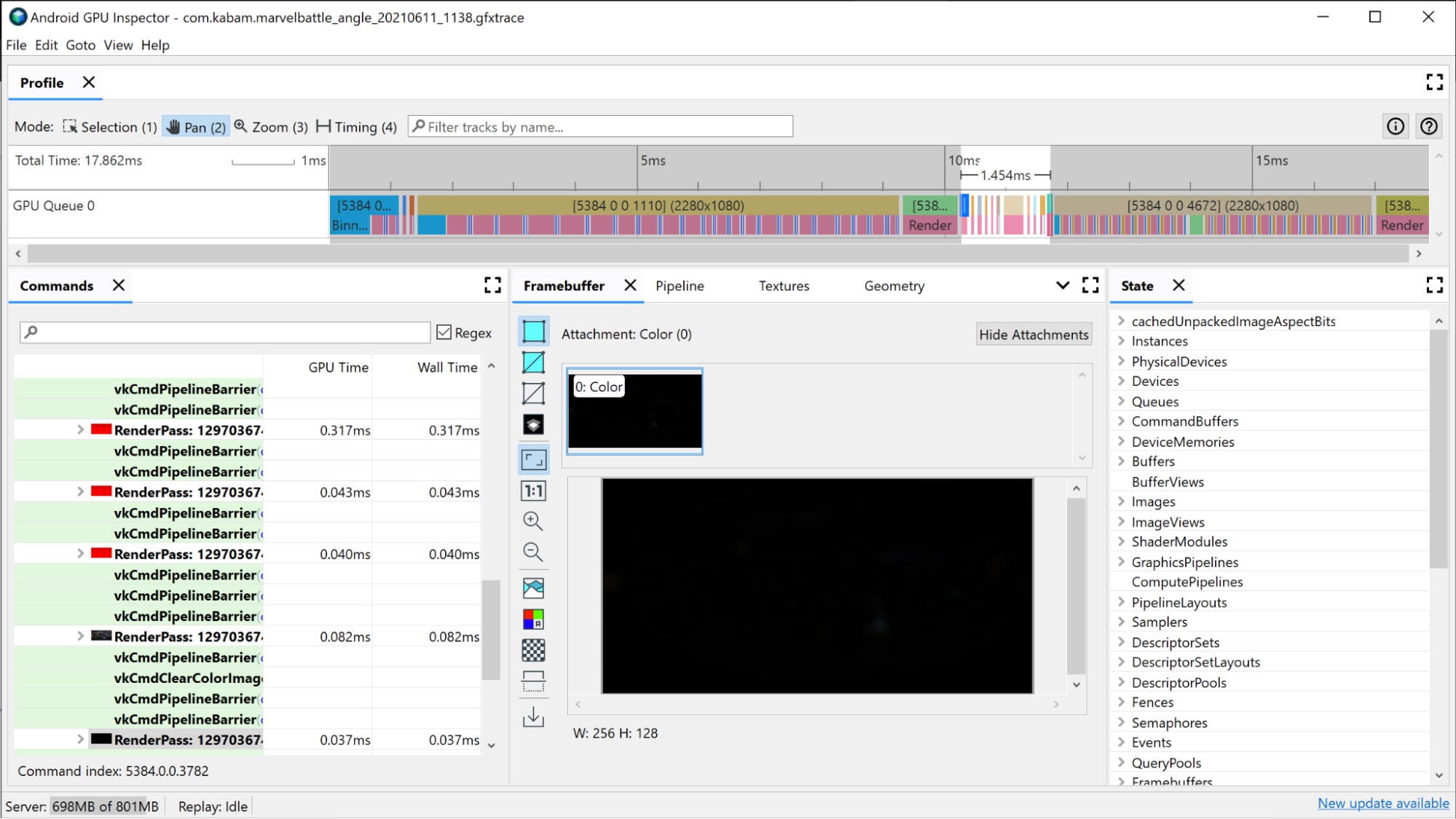1456x819 pixels.
Task: Expand the RenderPass 12970367 command
Action: click(80, 429)
